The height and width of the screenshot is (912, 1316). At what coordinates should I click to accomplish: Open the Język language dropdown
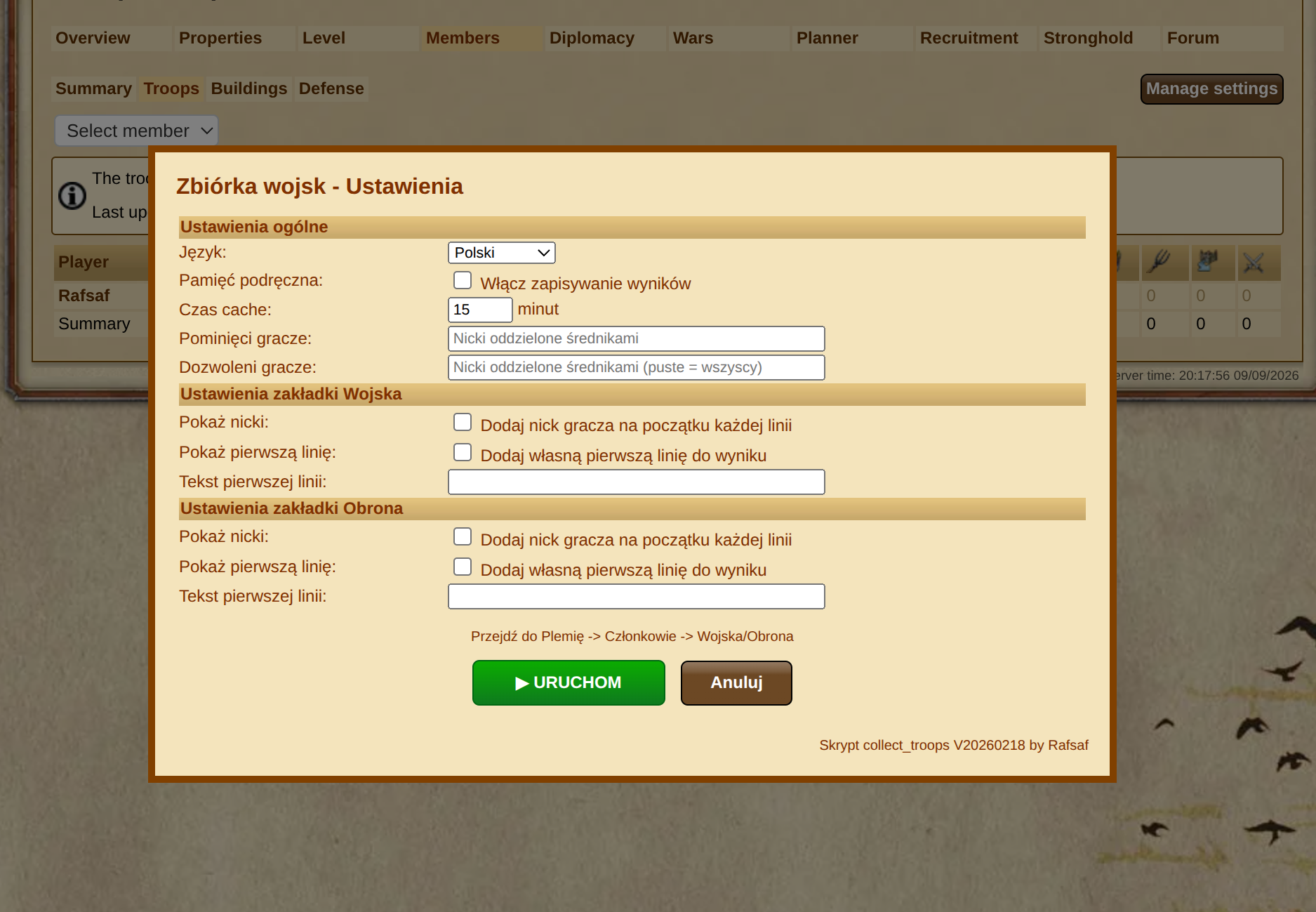click(502, 253)
